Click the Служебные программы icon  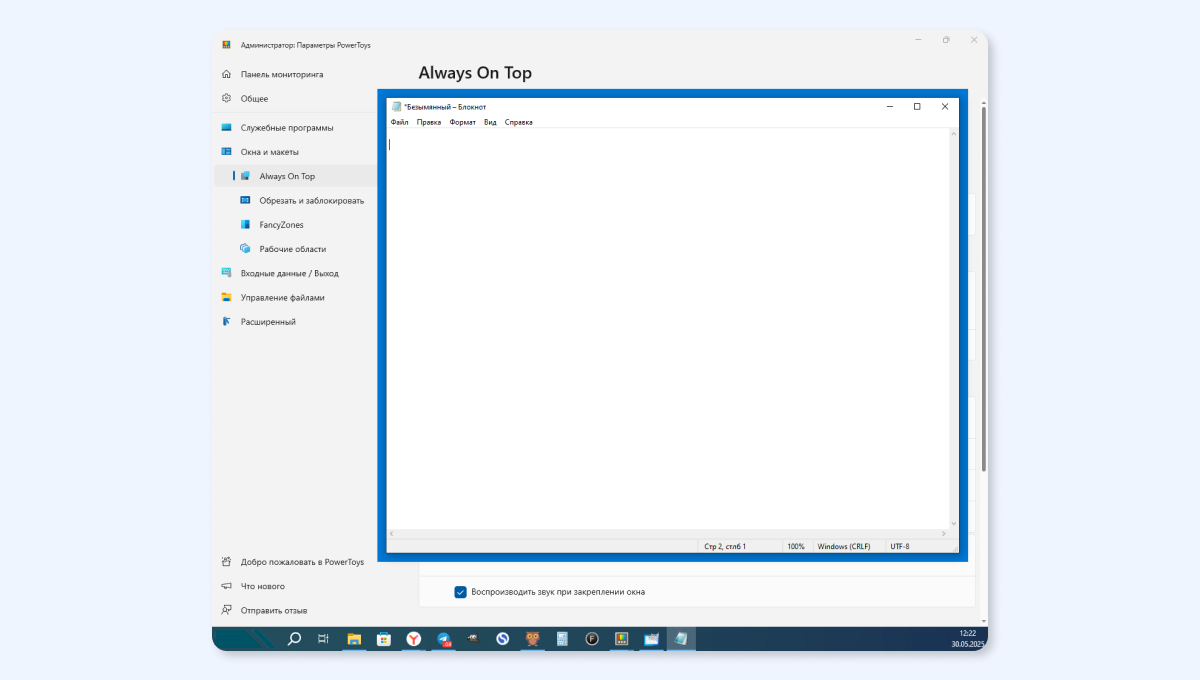pyautogui.click(x=227, y=128)
